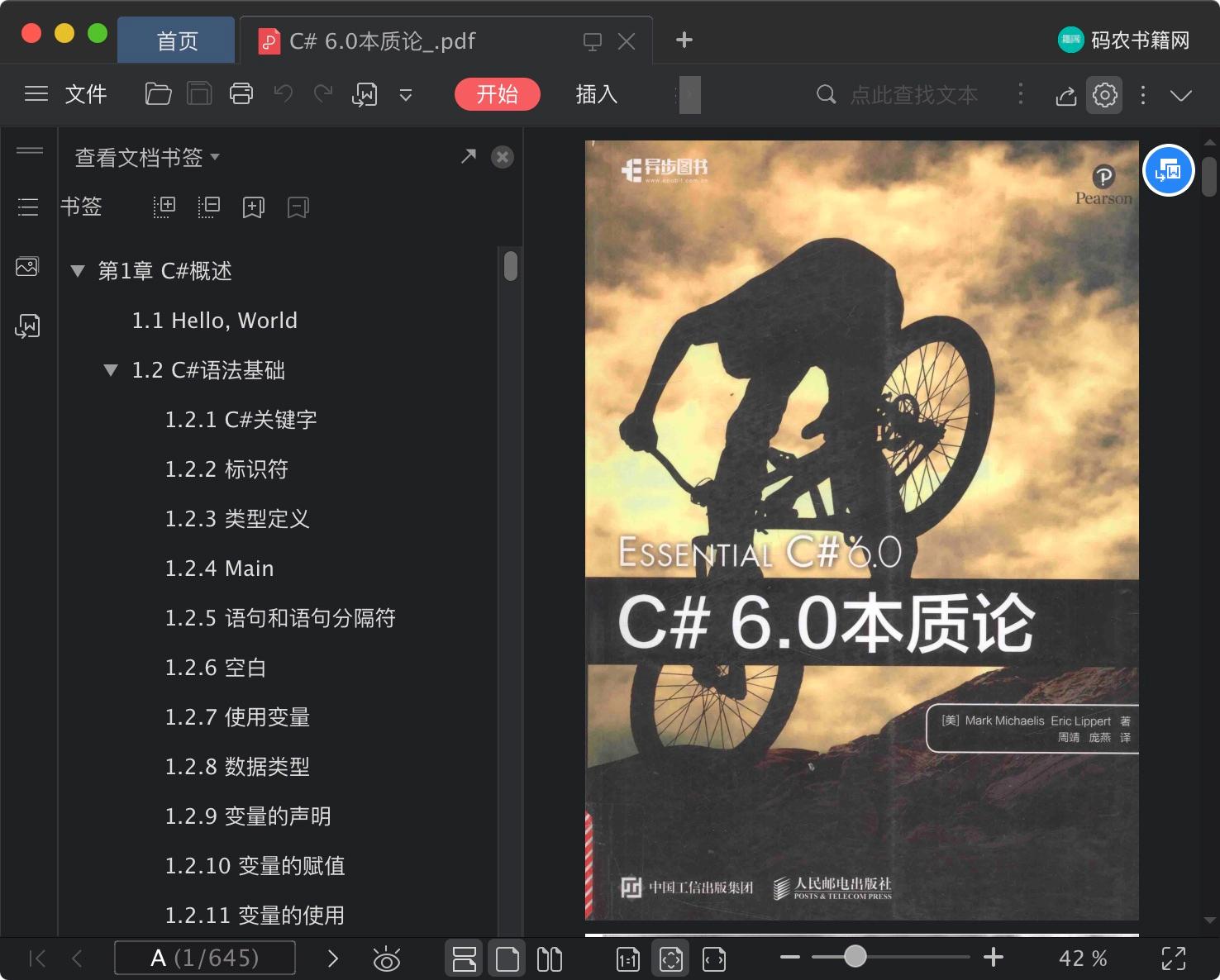Open bookmark 1.2.6 空白

click(216, 668)
